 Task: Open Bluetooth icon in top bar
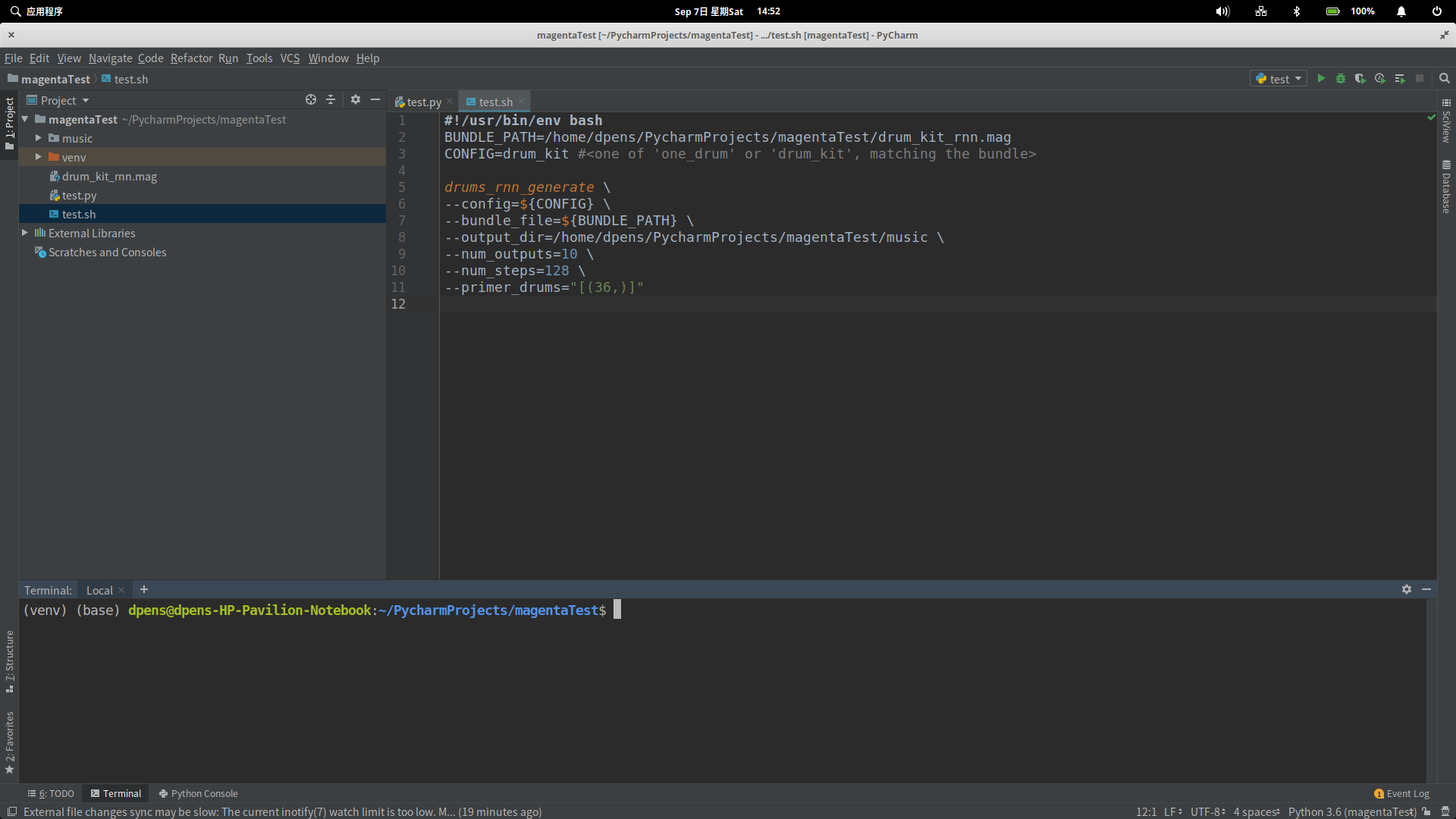[x=1297, y=11]
